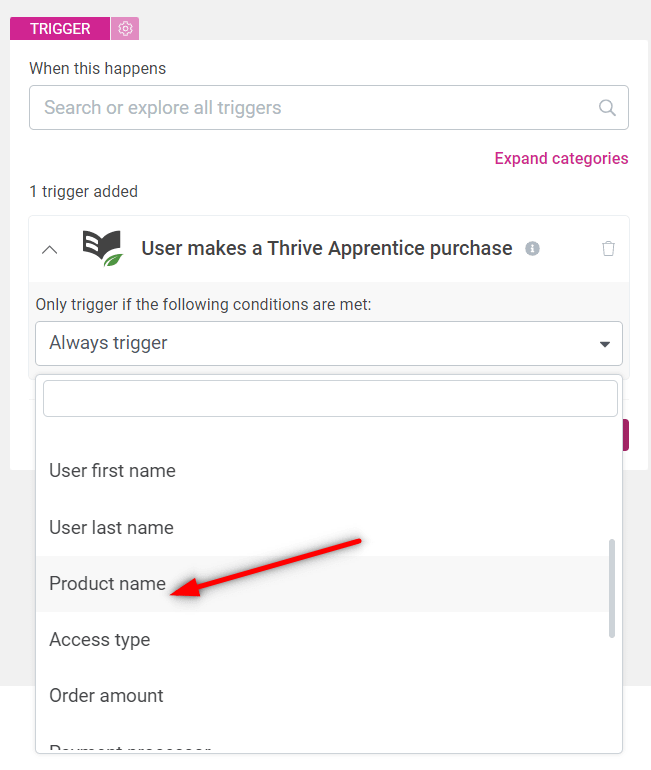Viewport: 651px width, 770px height.
Task: Click the Expand categories link
Action: pyautogui.click(x=561, y=158)
